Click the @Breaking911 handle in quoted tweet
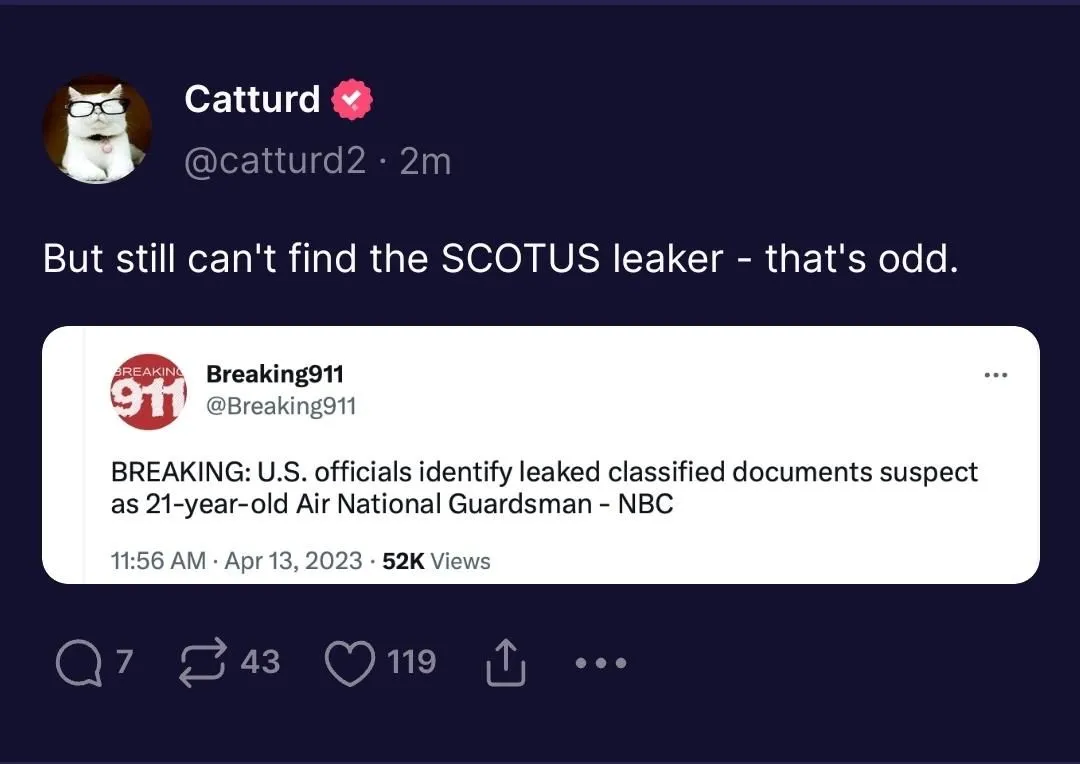 [280, 406]
